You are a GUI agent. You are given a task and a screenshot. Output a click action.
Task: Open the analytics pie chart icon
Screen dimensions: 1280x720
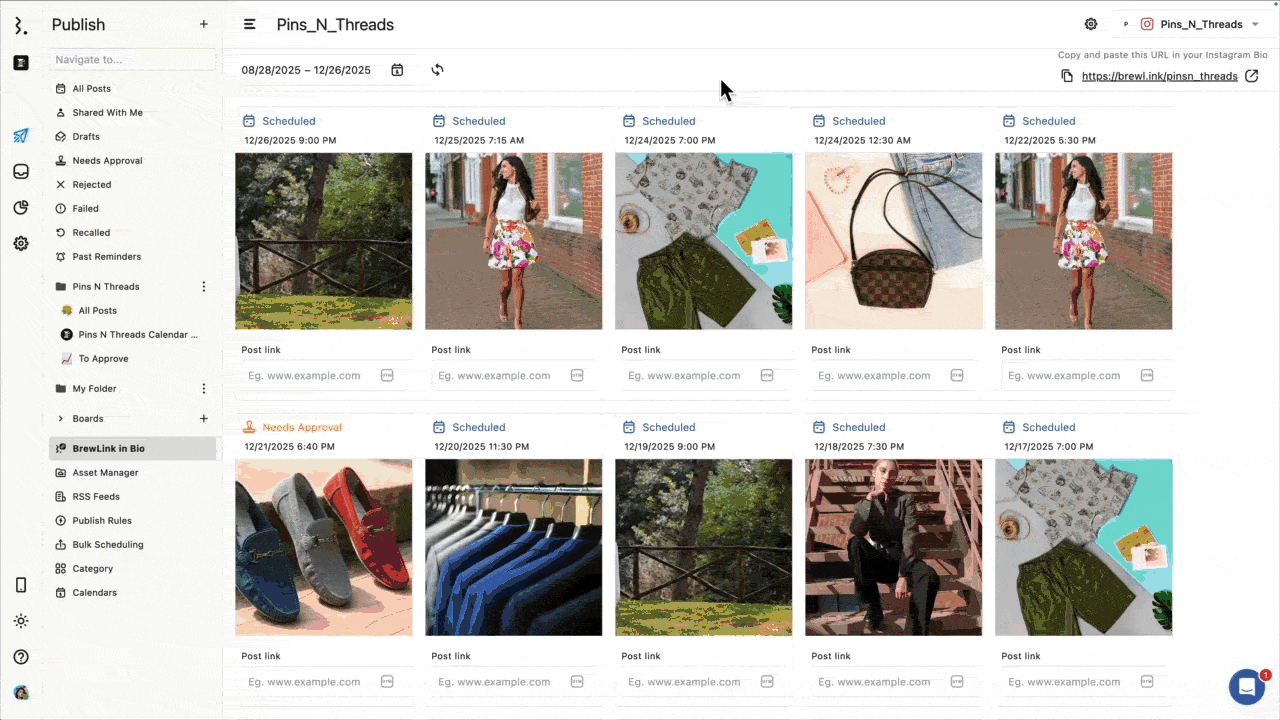click(x=21, y=208)
